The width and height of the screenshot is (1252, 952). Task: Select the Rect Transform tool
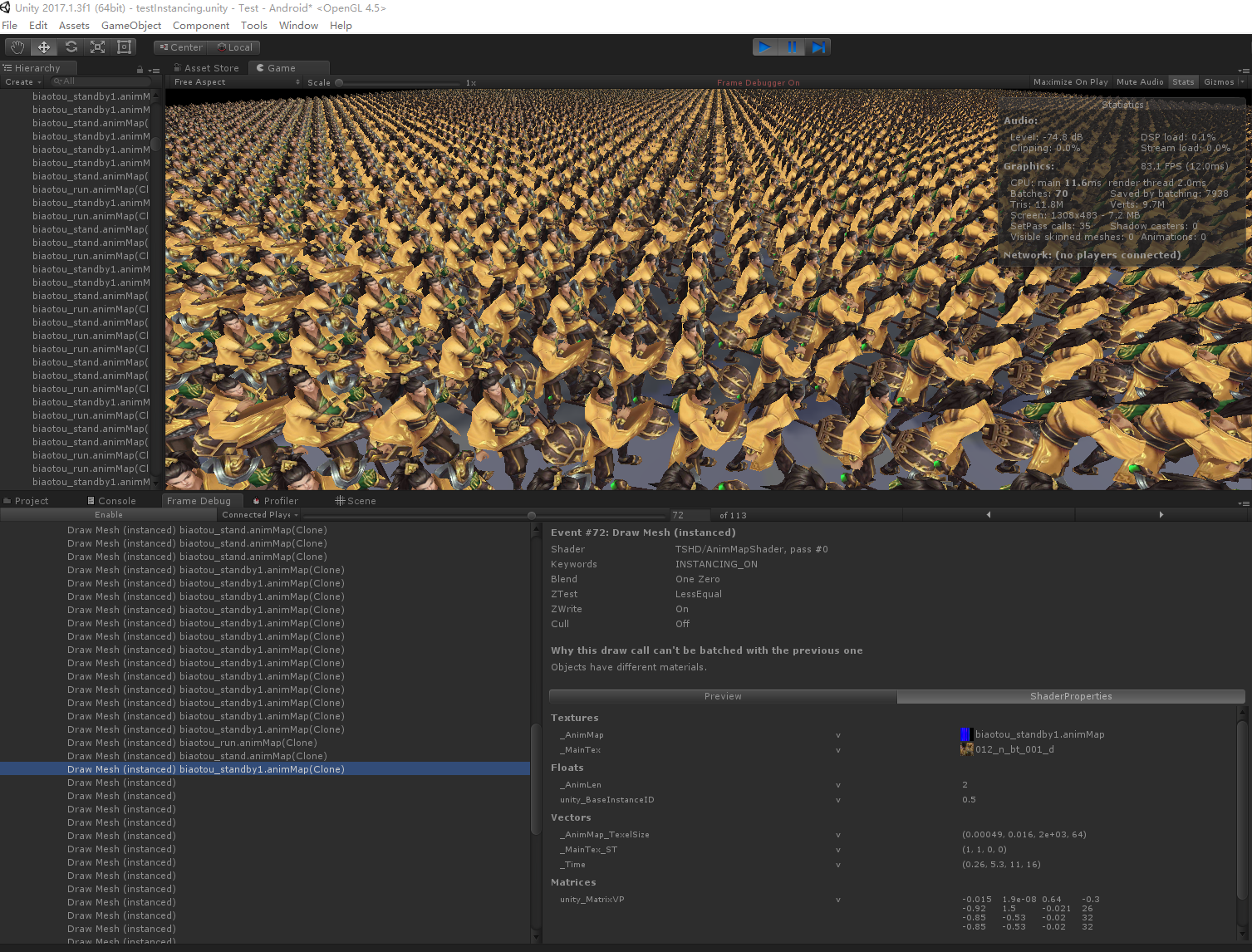[x=124, y=47]
